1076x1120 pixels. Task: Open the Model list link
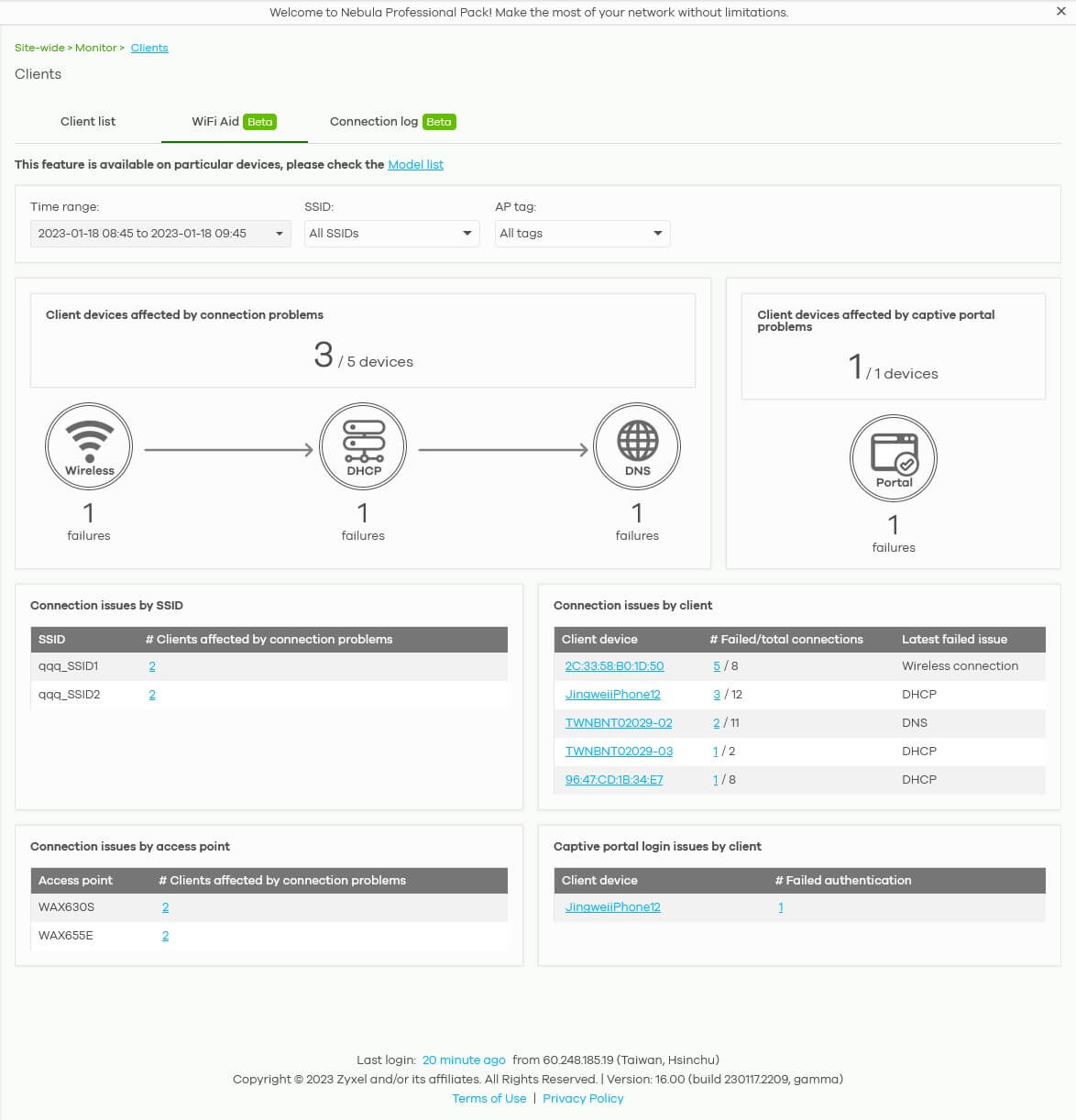(415, 165)
